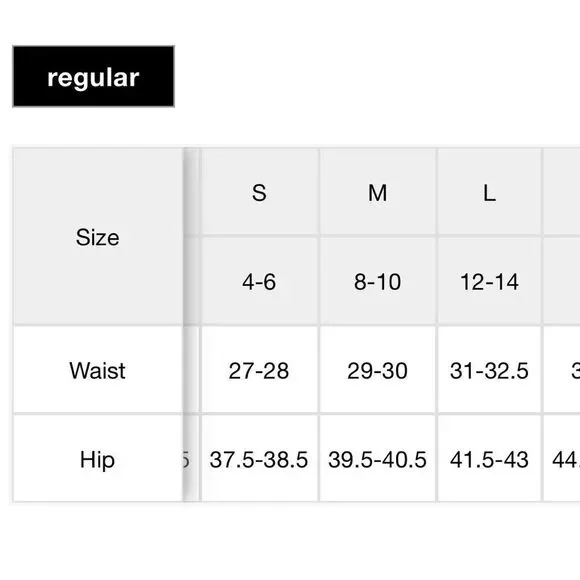This screenshot has width=580, height=580.
Task: Select the regular size tab
Action: (93, 77)
